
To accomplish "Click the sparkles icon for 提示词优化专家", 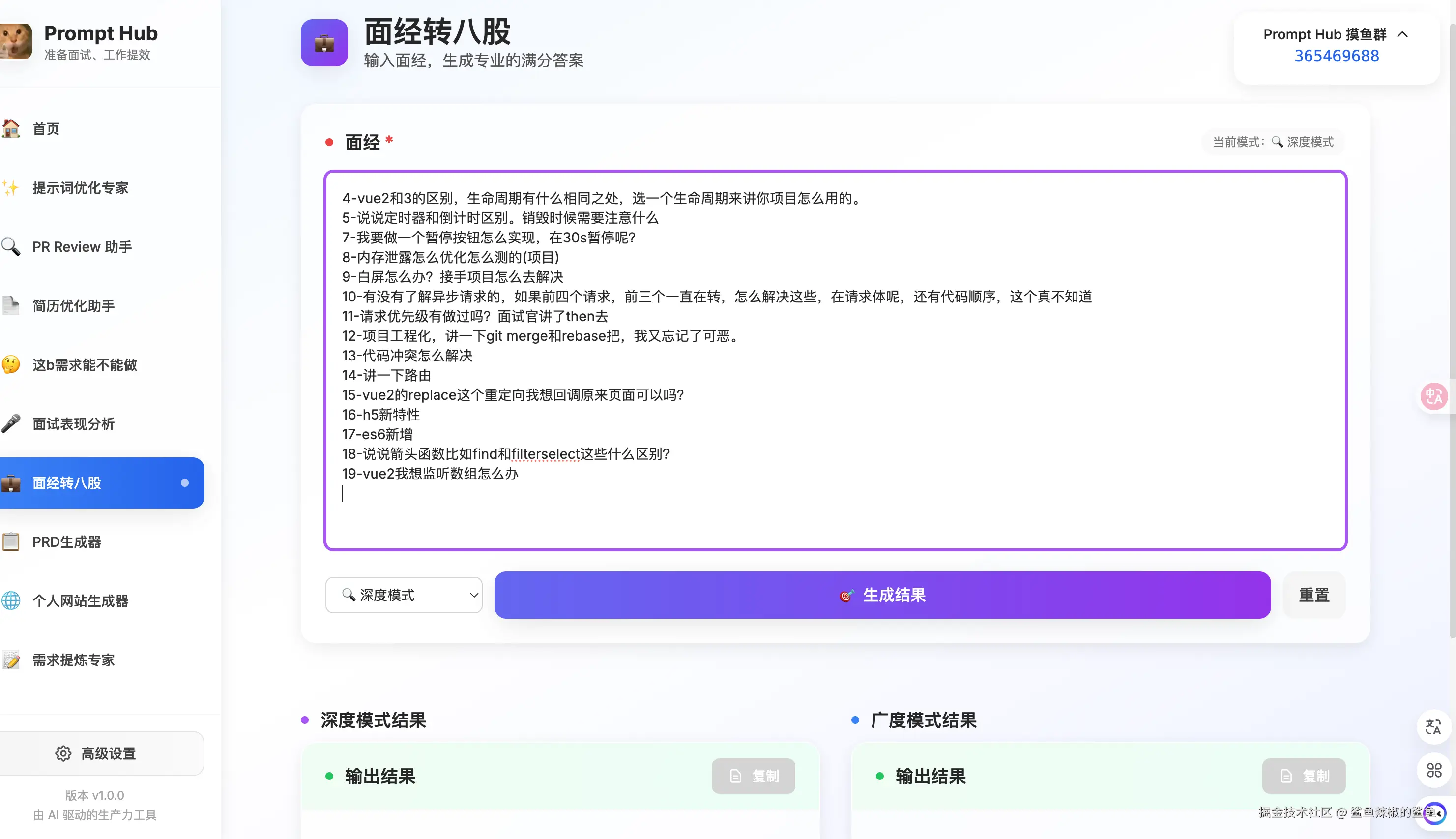I will click(x=11, y=188).
